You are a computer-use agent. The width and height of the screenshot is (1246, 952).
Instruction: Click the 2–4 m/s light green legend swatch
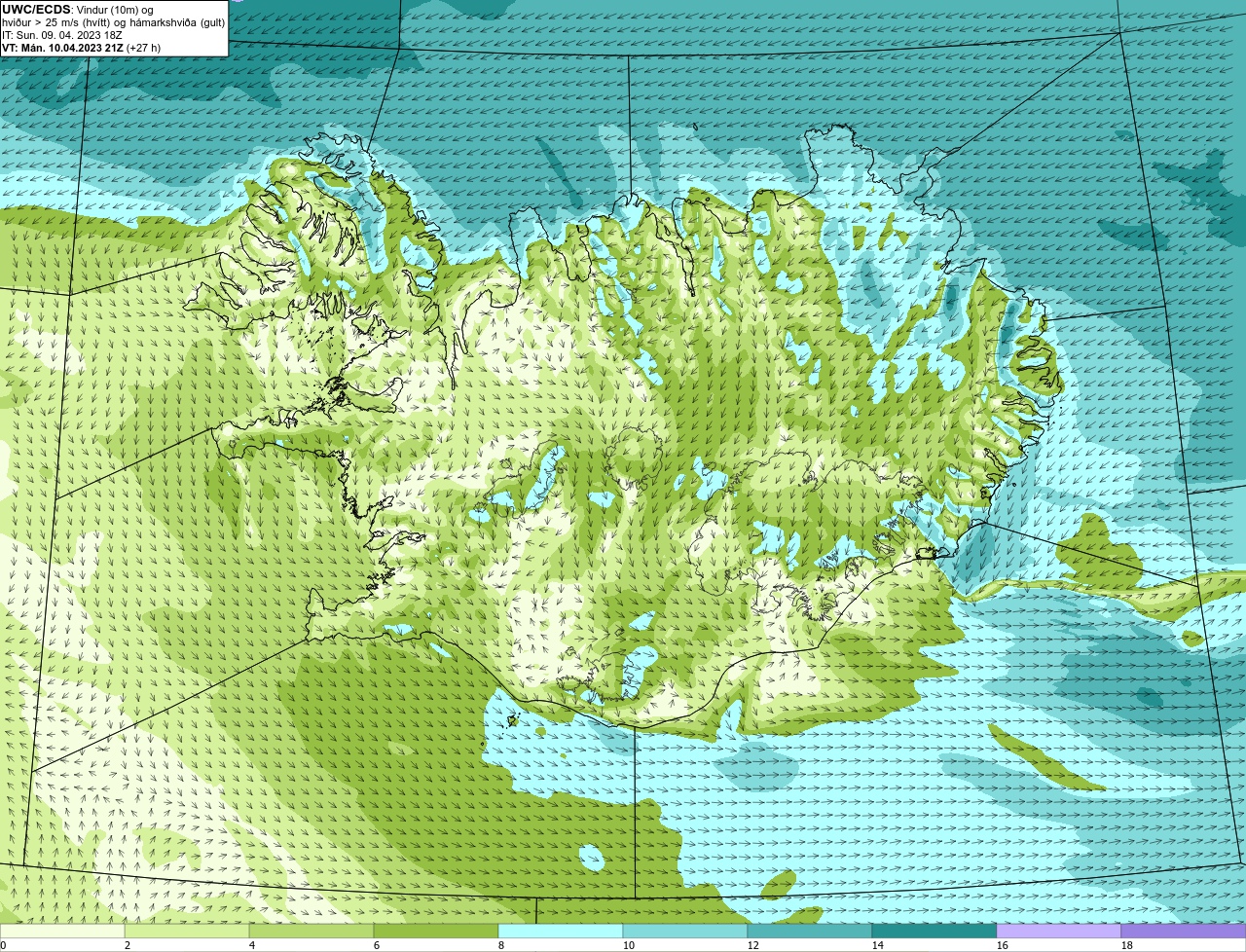click(187, 931)
